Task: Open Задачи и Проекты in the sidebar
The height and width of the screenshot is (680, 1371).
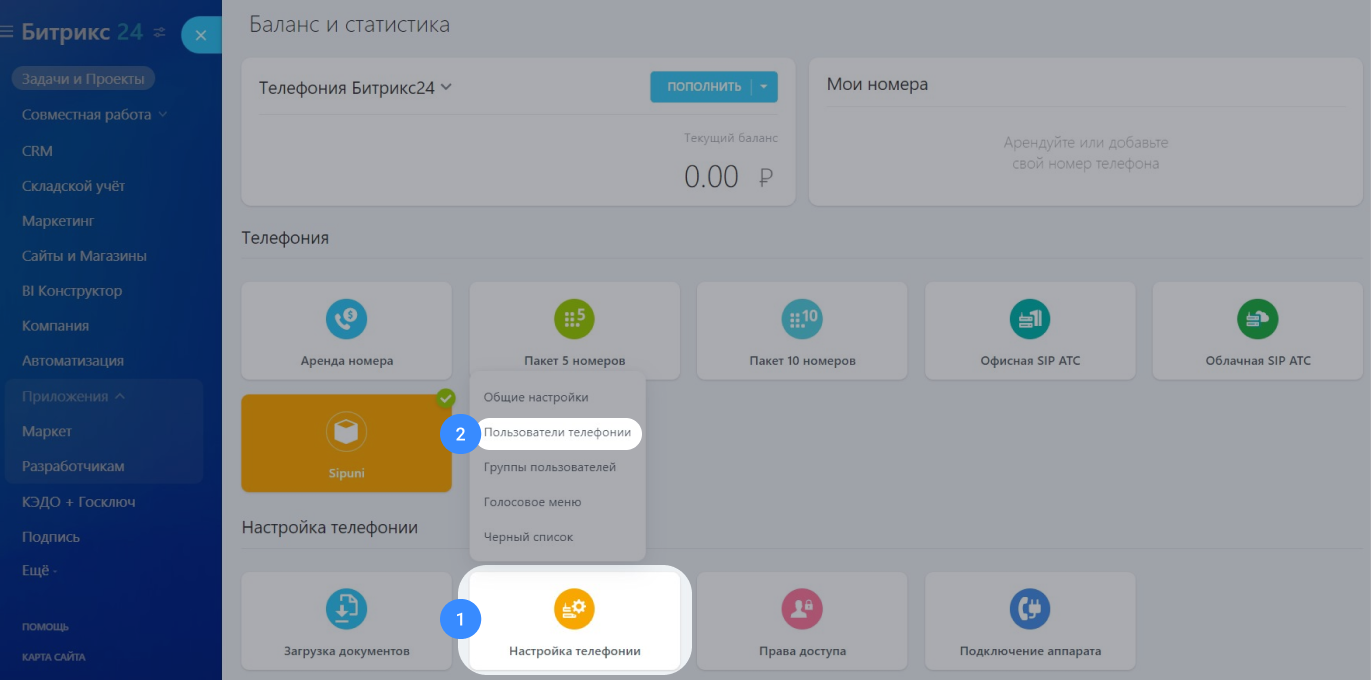Action: click(x=84, y=79)
